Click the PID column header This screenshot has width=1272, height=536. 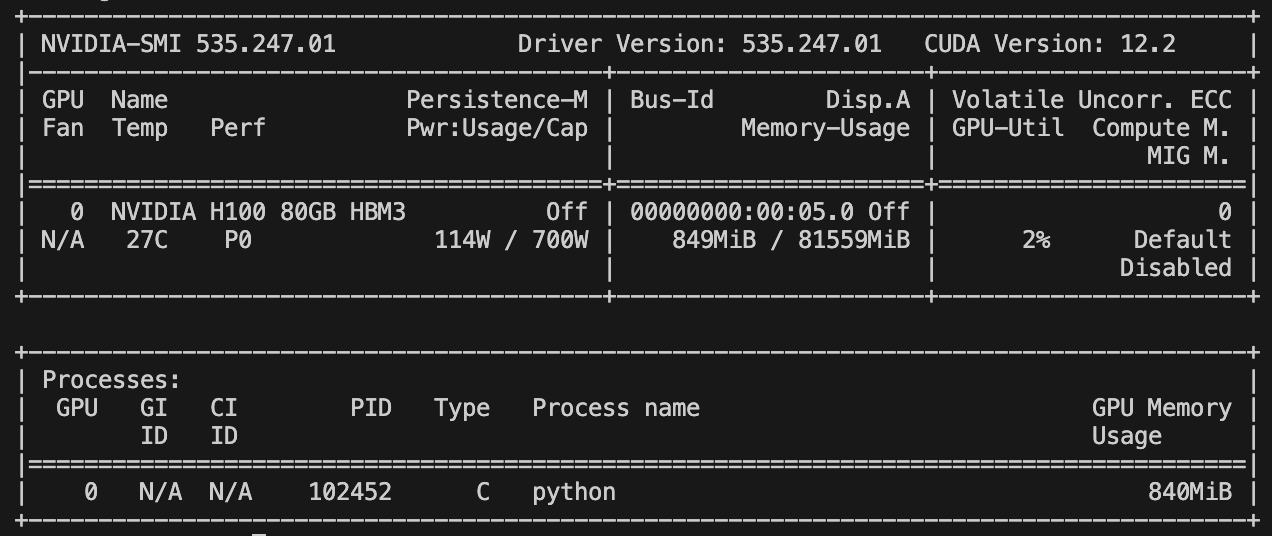pos(371,408)
